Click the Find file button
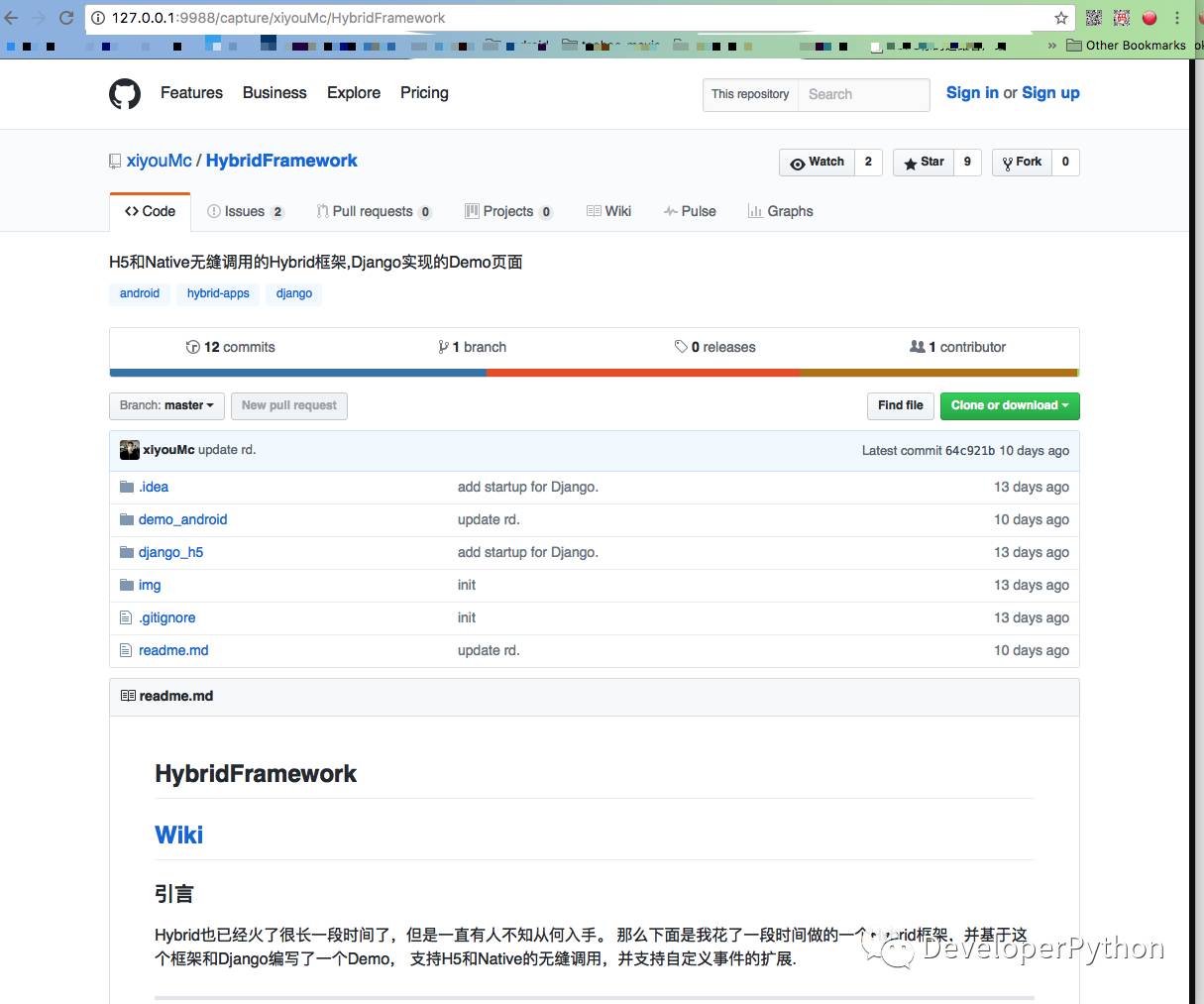 pyautogui.click(x=900, y=405)
